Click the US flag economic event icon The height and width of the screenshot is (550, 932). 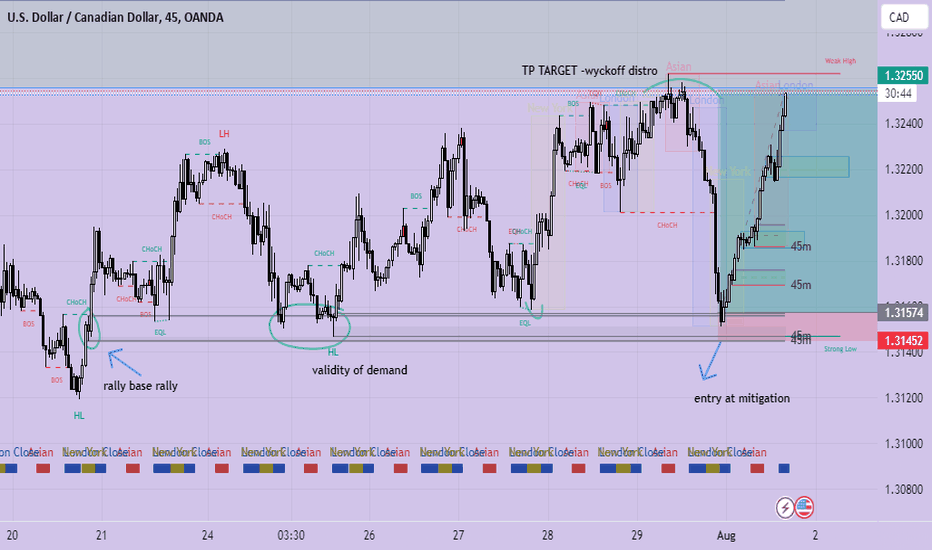804,508
